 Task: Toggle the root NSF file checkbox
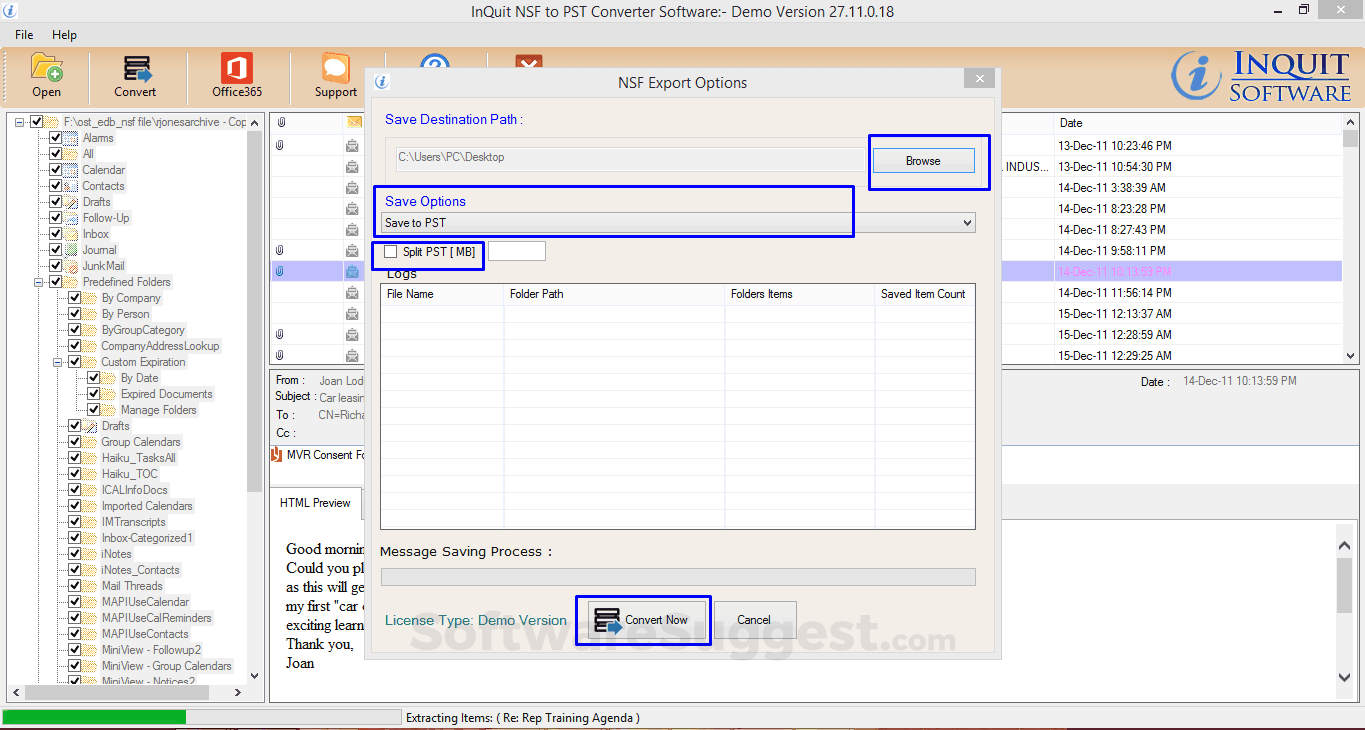[37, 122]
